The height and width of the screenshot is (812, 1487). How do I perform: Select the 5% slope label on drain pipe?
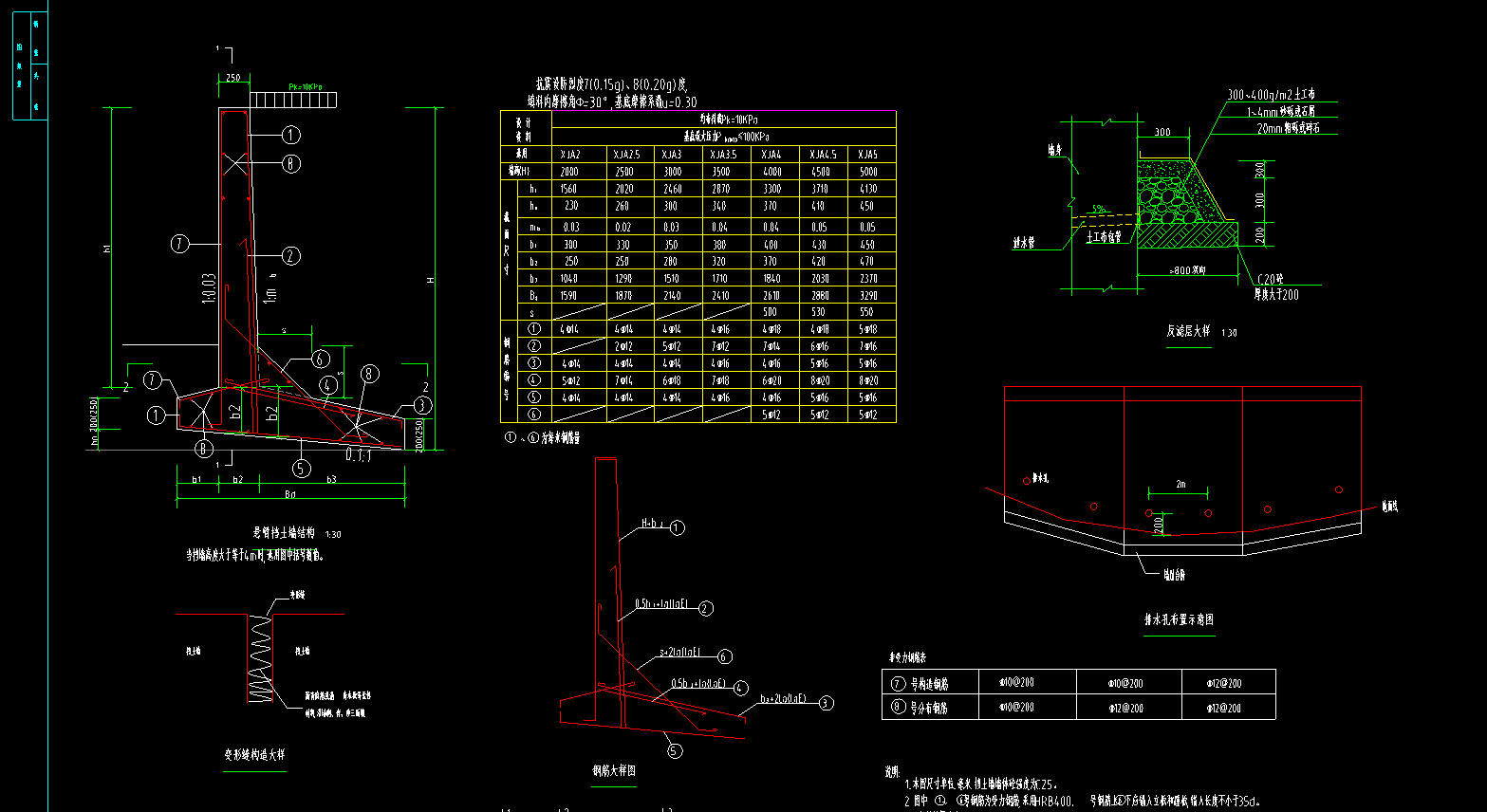1099,209
